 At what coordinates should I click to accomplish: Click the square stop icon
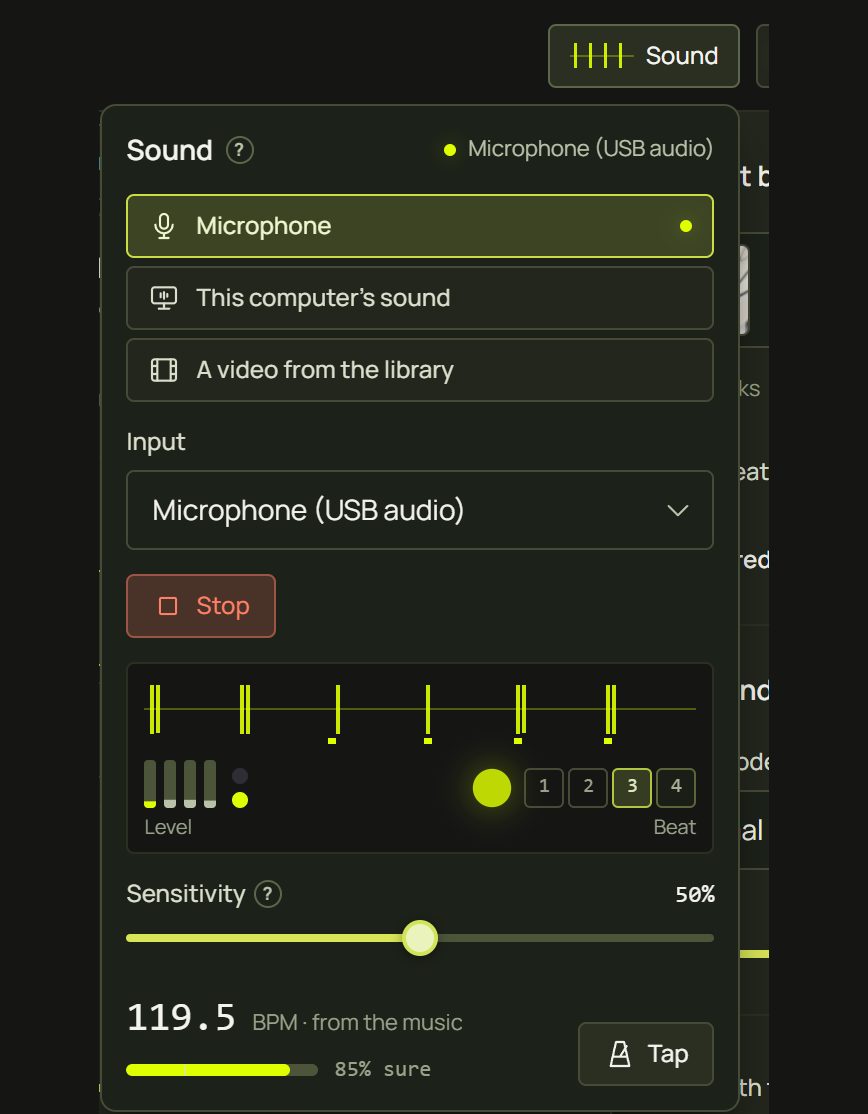pos(168,606)
